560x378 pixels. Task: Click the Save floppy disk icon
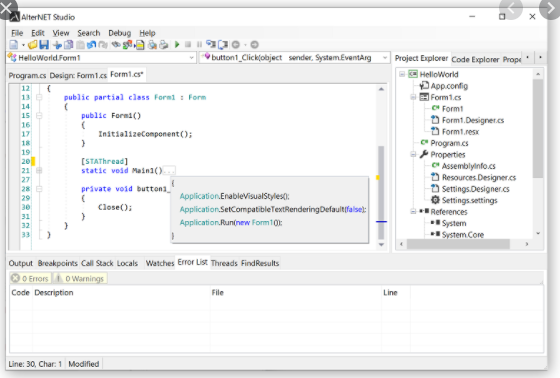[x=44, y=45]
